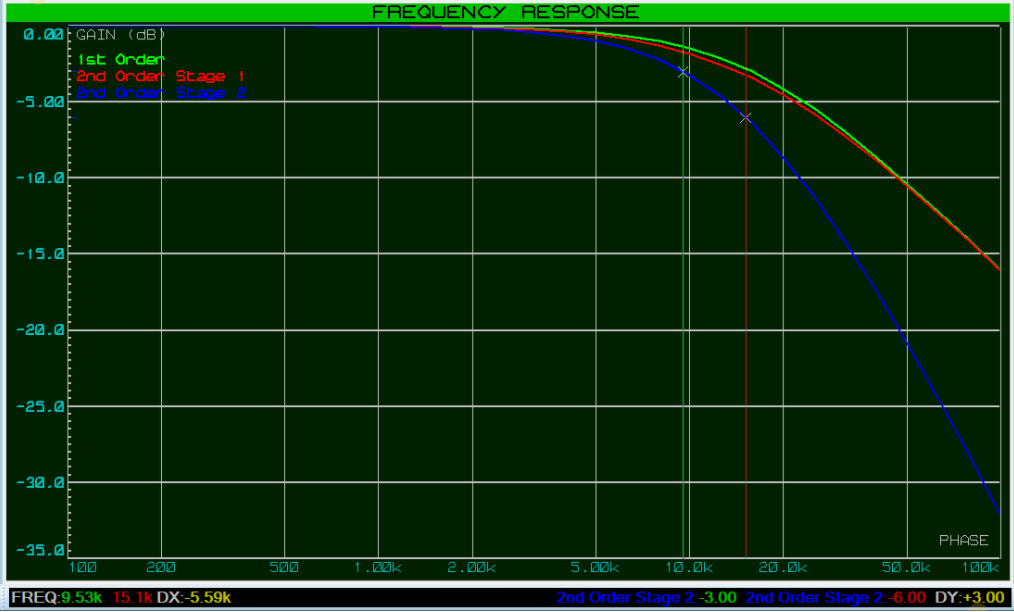Click the FREQUENCY RESPONSE title bar

[x=505, y=12]
